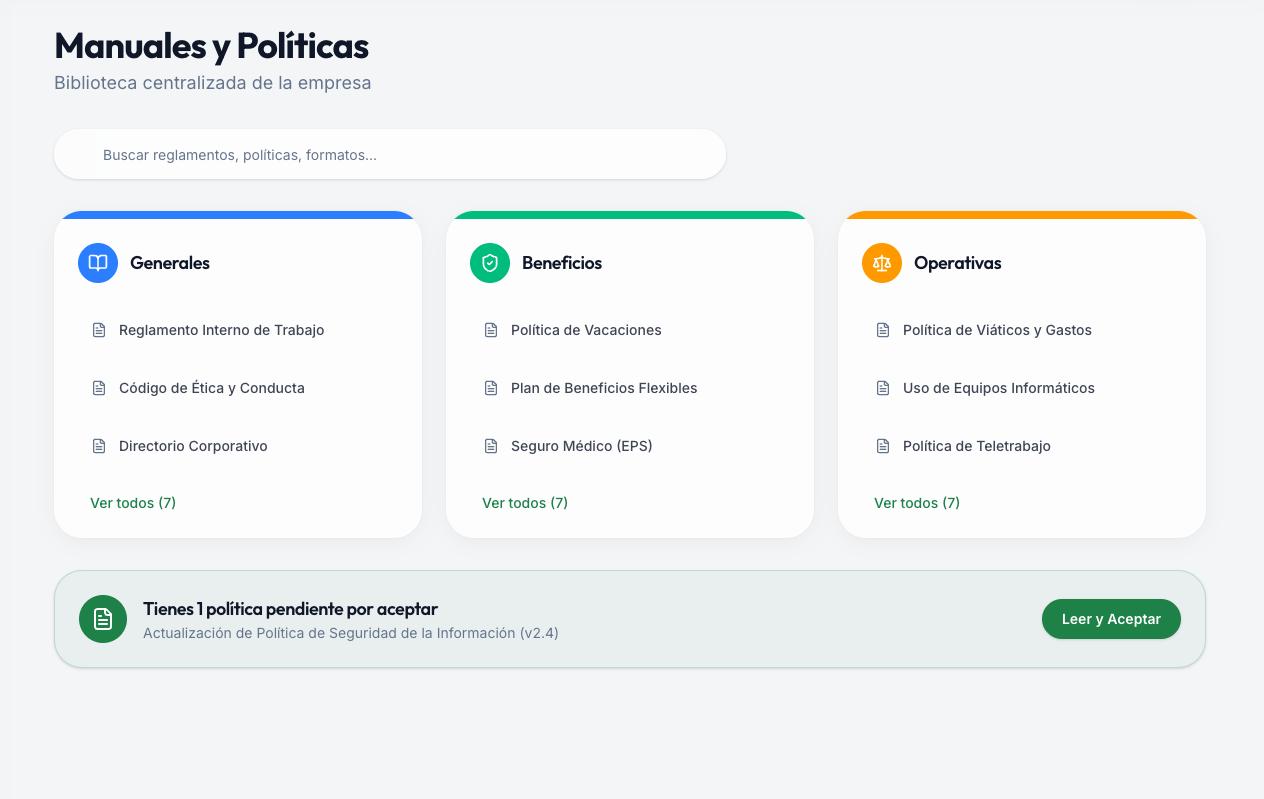The image size is (1264, 799).
Task: Click the document icon beside Política de Teletrabajo
Action: [883, 446]
